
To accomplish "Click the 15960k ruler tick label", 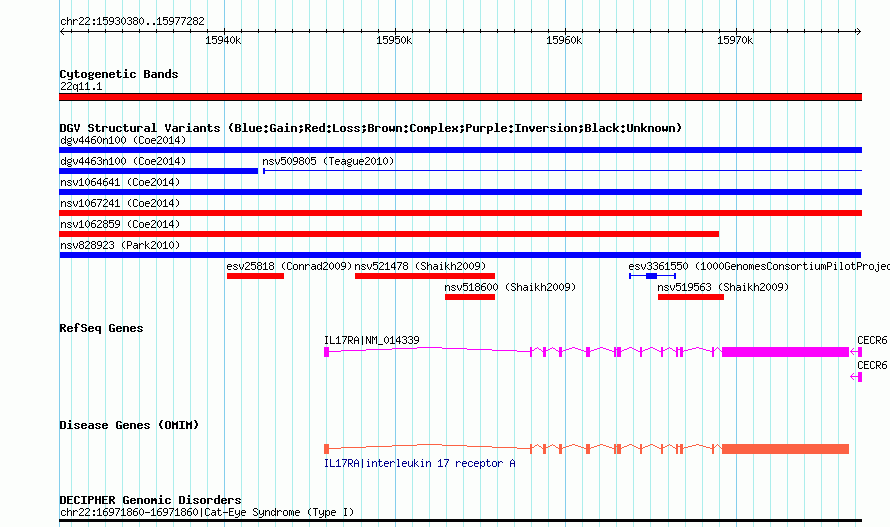I will click(564, 40).
